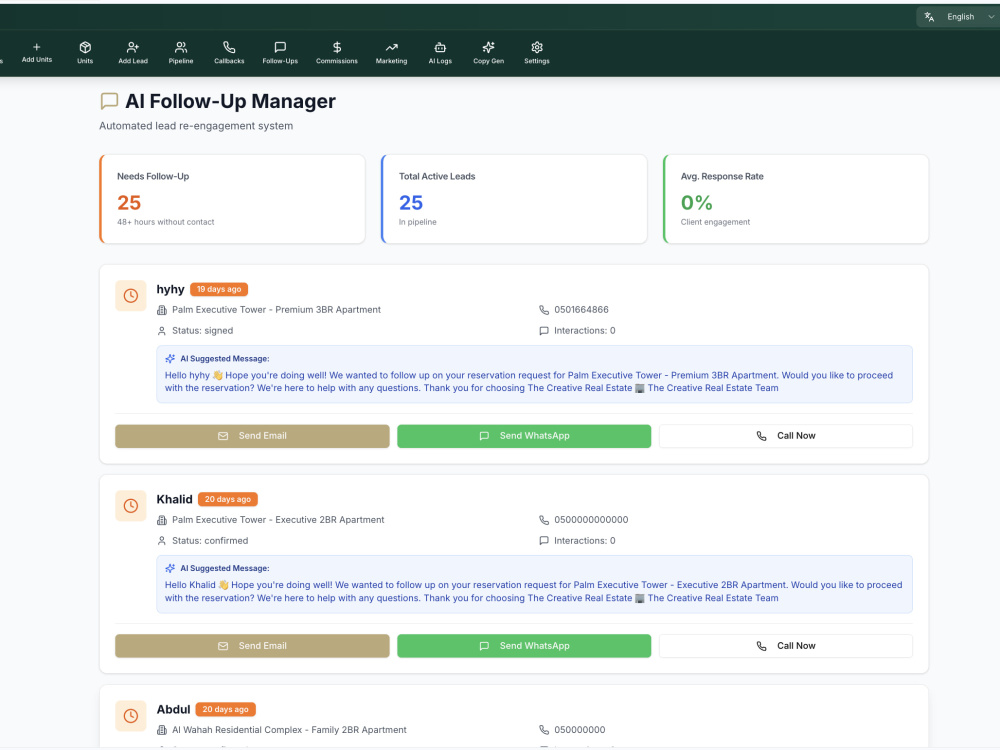Click the chat bubble icon beside page title
The width and height of the screenshot is (1000, 750).
click(110, 101)
